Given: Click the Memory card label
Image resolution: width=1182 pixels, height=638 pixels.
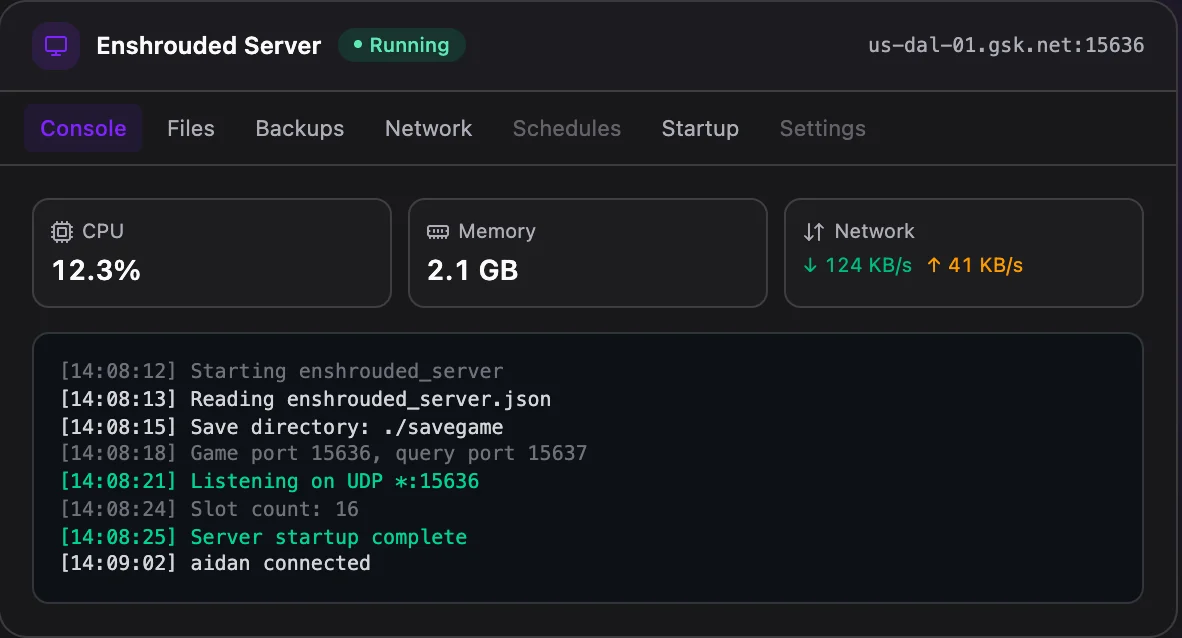Looking at the screenshot, I should point(497,232).
